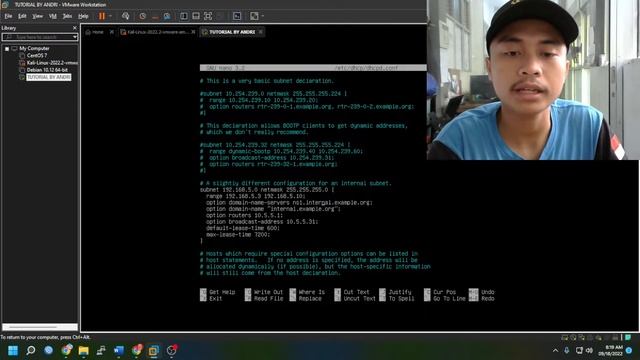
Task: Click the max-lease-time 7200 line
Action: (238, 235)
